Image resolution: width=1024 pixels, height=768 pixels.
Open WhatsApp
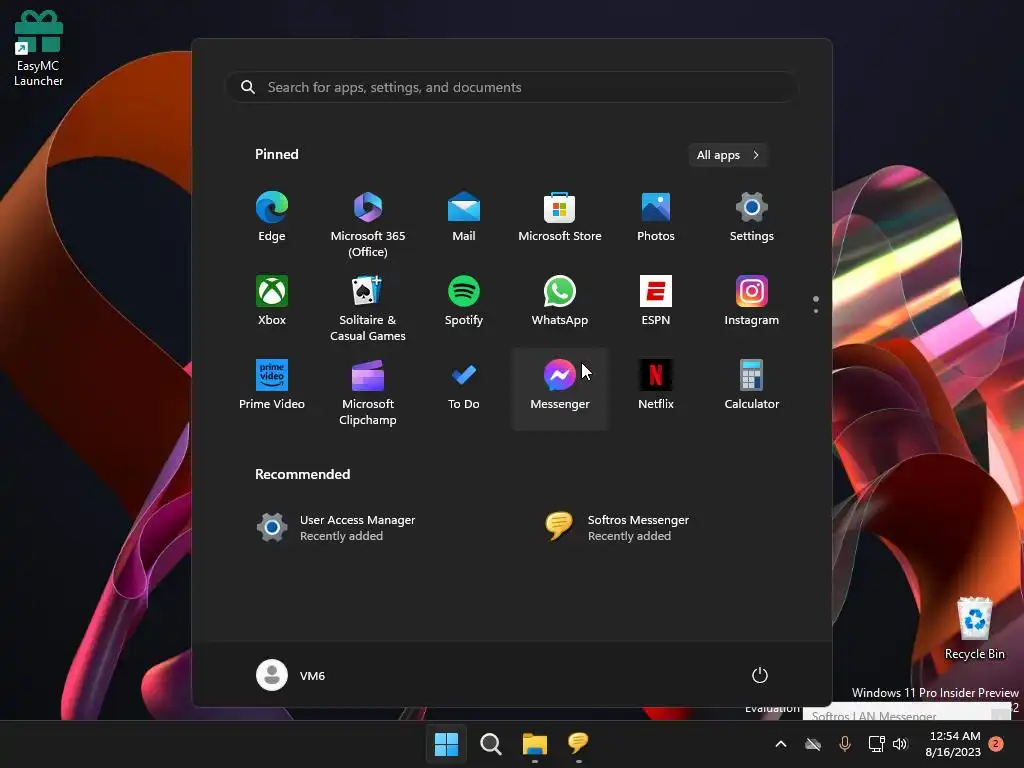560,301
